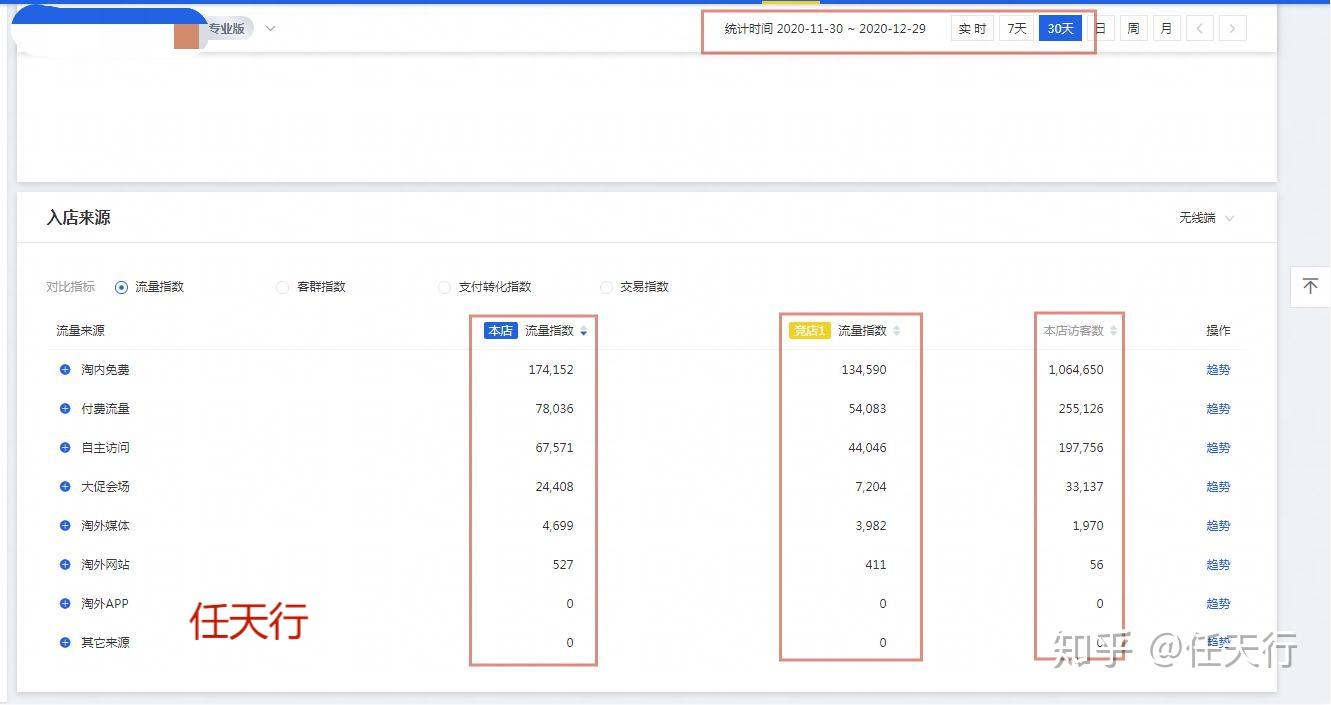Image resolution: width=1331 pixels, height=705 pixels.
Task: Switch to the 30天 time range
Action: (x=1060, y=29)
